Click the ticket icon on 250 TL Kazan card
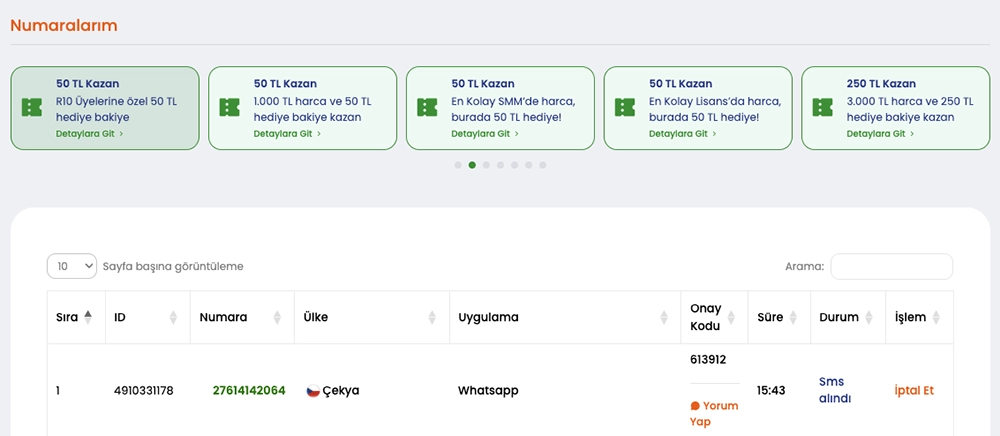Screen dimensions: 1000x436 coord(823,108)
